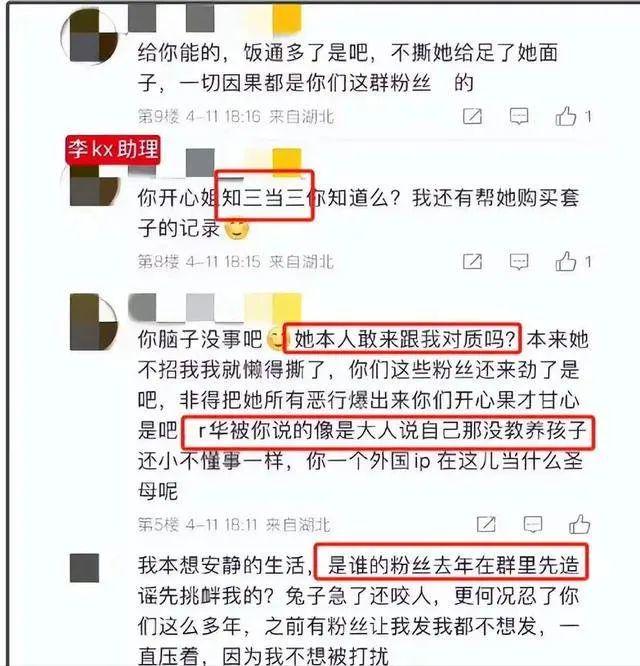Open the avatar of the 9th floor commenter
The width and height of the screenshot is (640, 666).
[x=90, y=37]
